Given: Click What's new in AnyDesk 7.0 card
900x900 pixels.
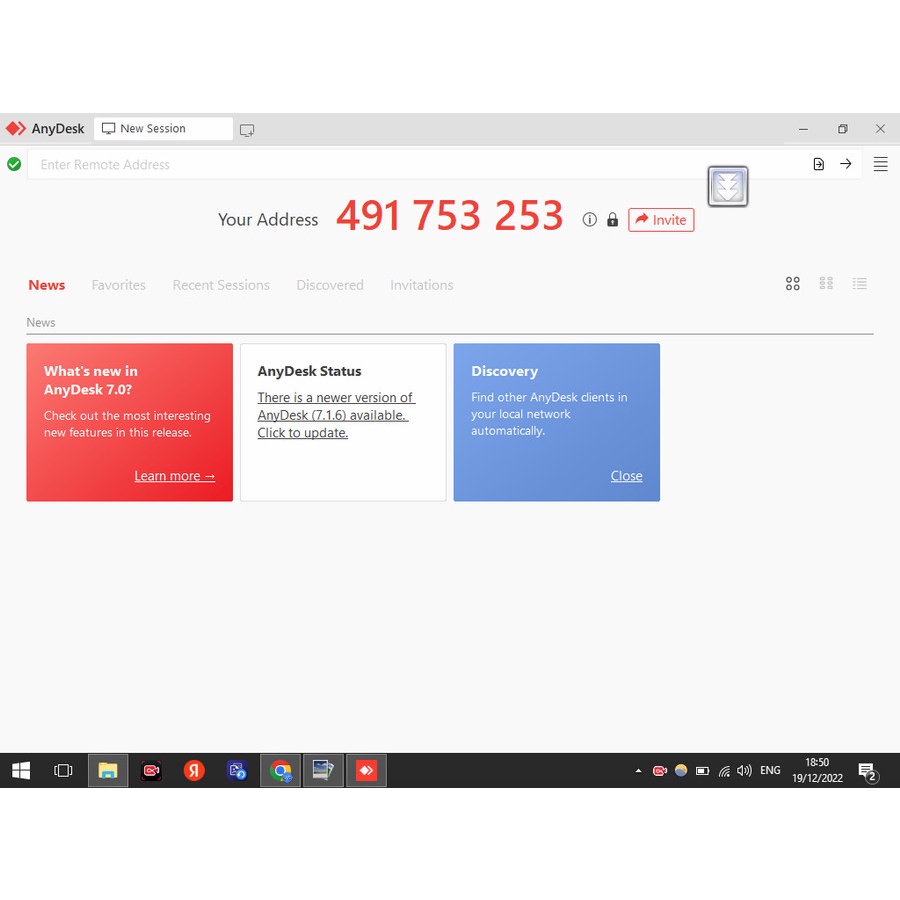Looking at the screenshot, I should 130,422.
